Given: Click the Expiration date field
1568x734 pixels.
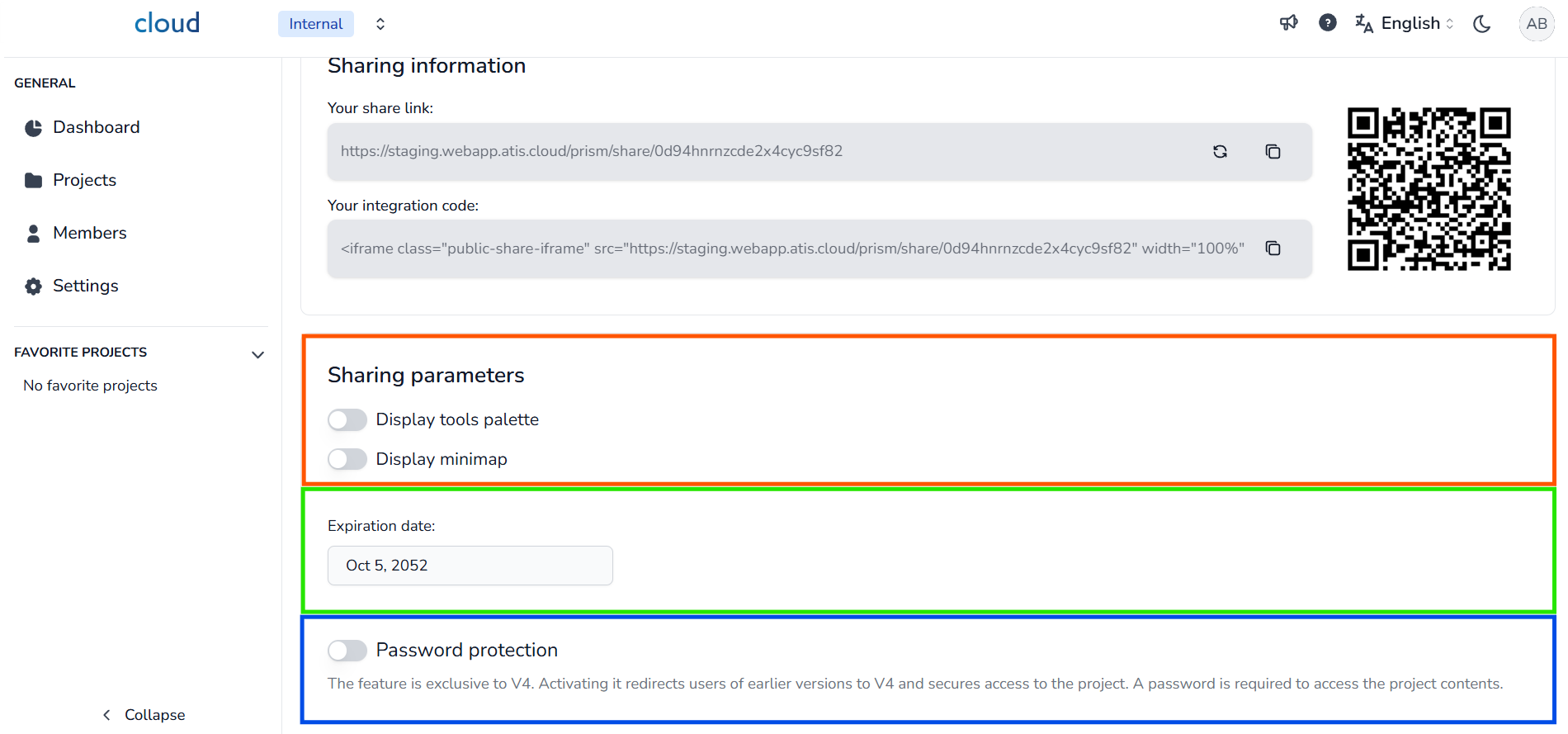Looking at the screenshot, I should click(x=470, y=566).
